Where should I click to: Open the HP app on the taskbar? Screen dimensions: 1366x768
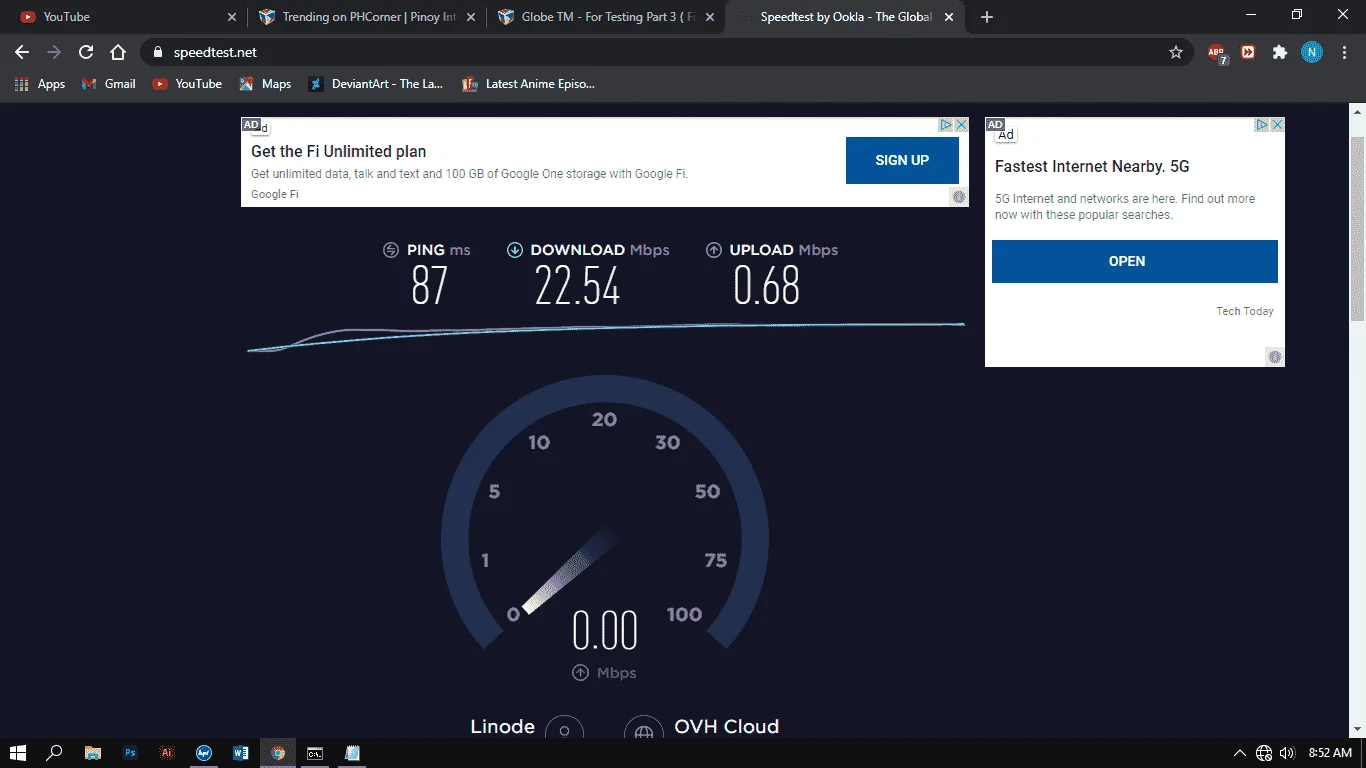pos(204,753)
